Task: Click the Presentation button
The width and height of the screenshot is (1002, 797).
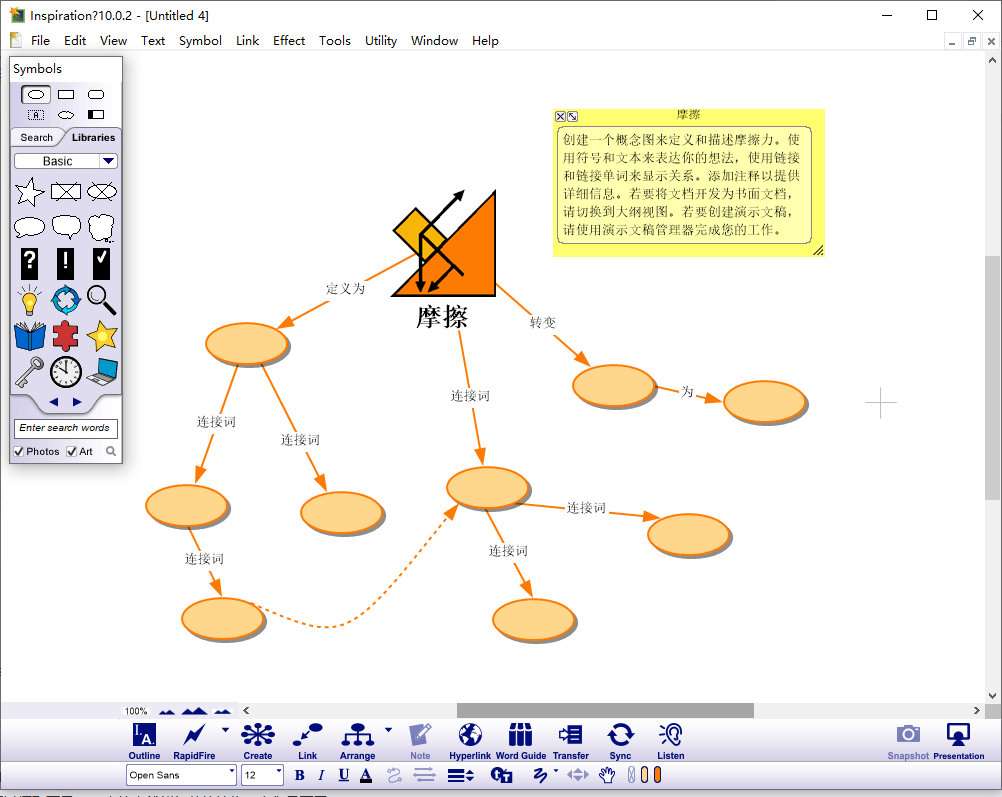Action: click(958, 739)
